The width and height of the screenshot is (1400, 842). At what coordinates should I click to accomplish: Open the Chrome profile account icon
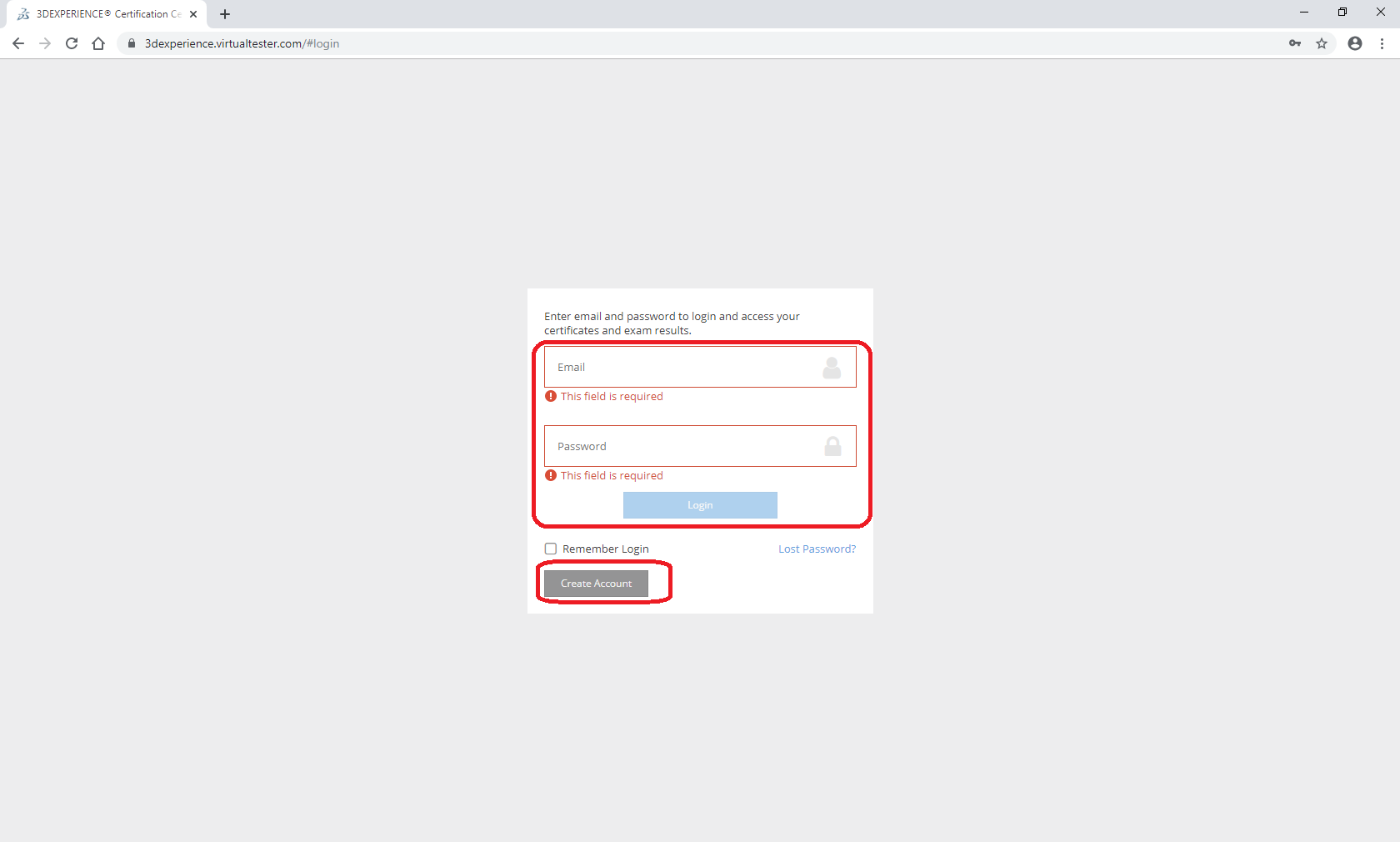coord(1355,43)
